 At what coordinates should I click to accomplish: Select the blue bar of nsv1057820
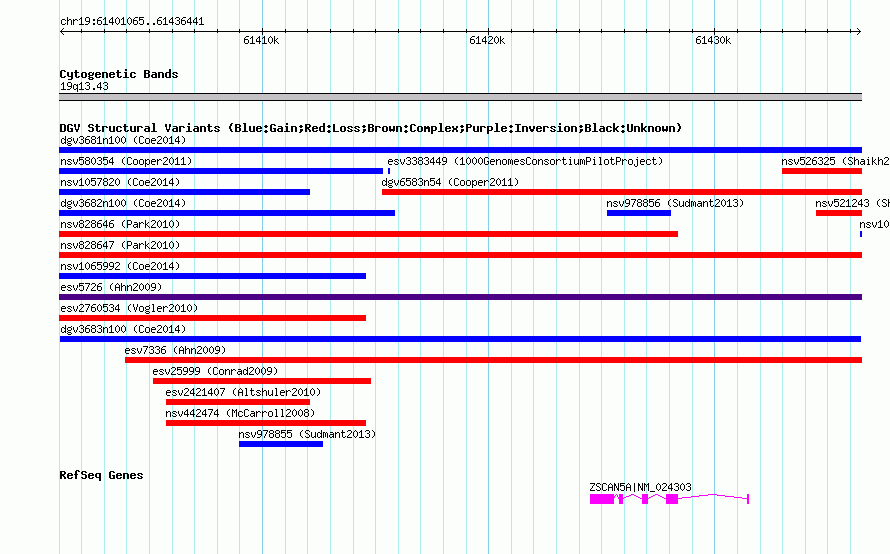click(184, 192)
